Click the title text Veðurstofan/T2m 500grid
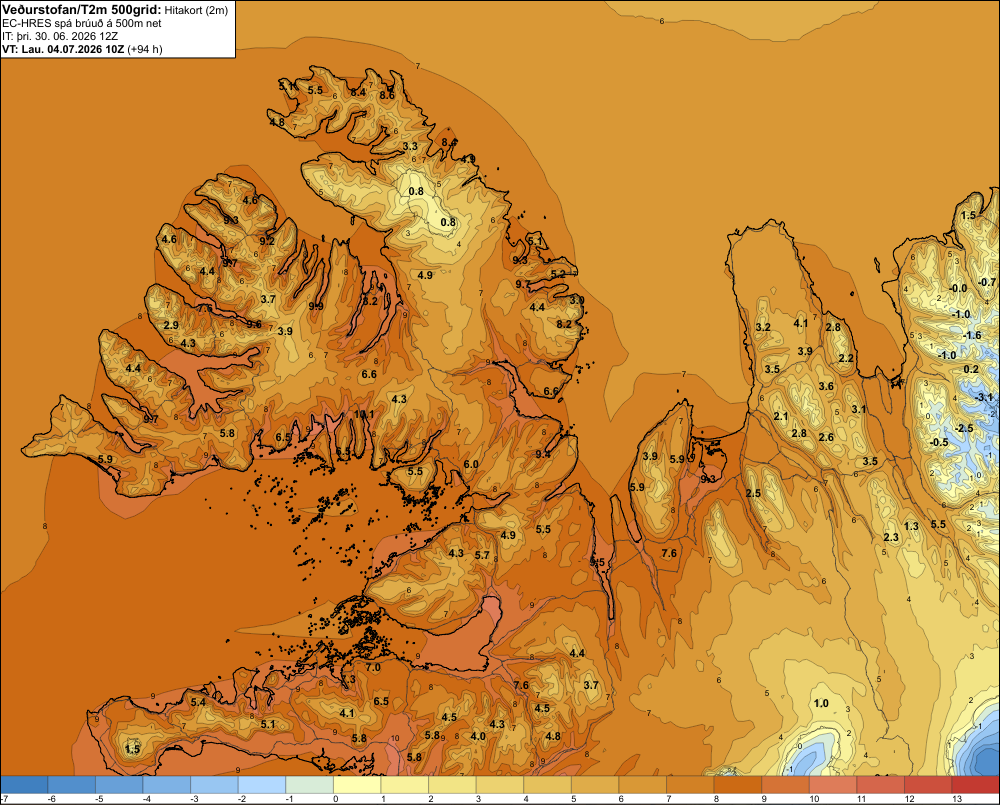Viewport: 1000px width, 805px height. tap(82, 10)
